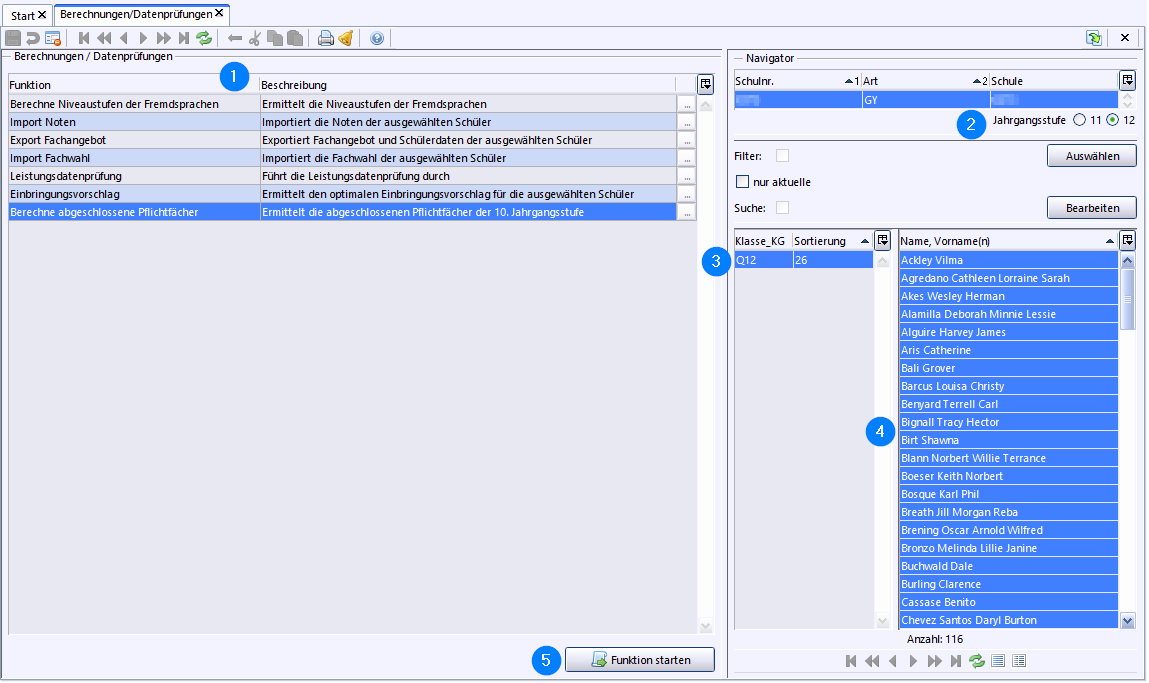Close the Berechnungen/Datenprüfungen tab

point(219,13)
